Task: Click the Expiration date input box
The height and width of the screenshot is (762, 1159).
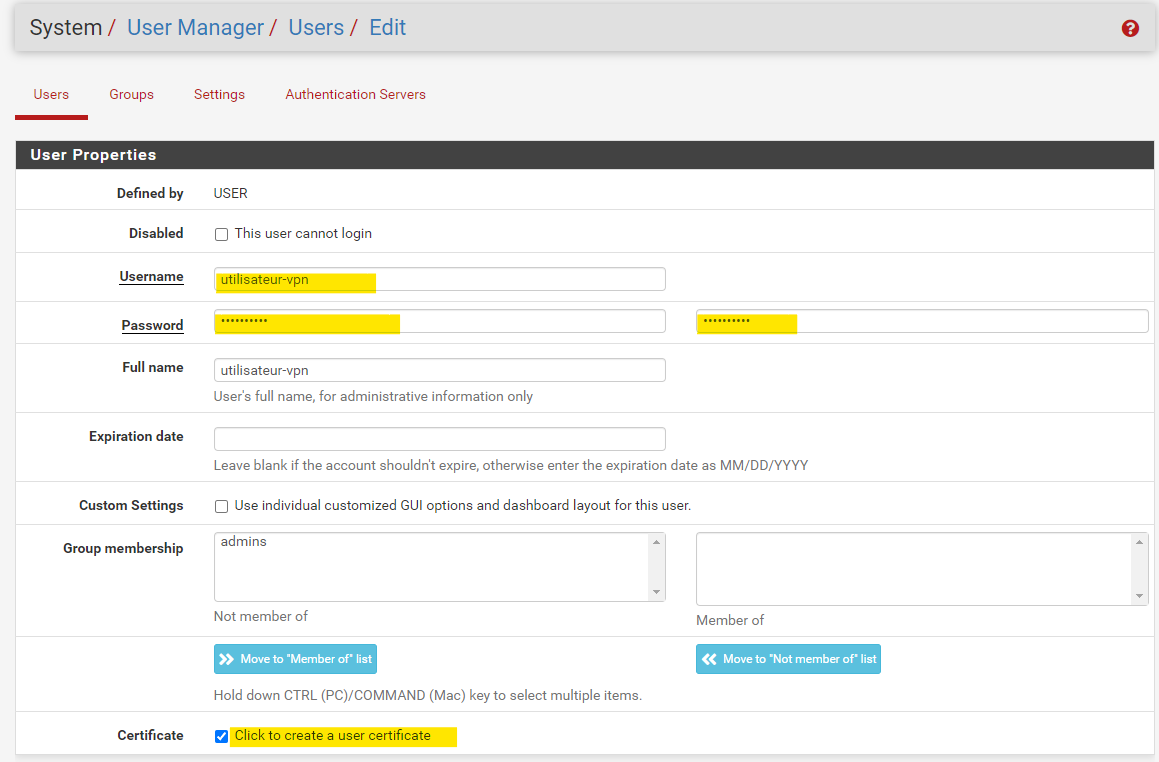Action: [x=439, y=439]
